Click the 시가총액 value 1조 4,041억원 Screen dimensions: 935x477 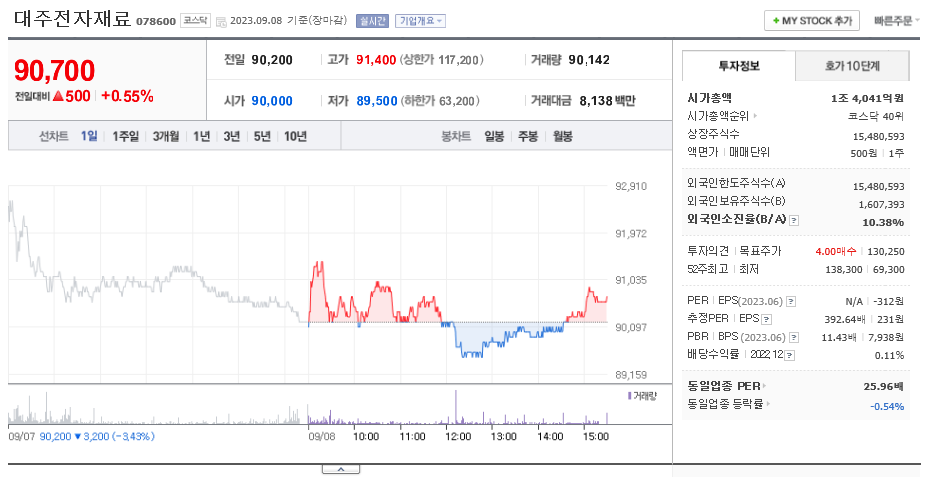(x=868, y=98)
